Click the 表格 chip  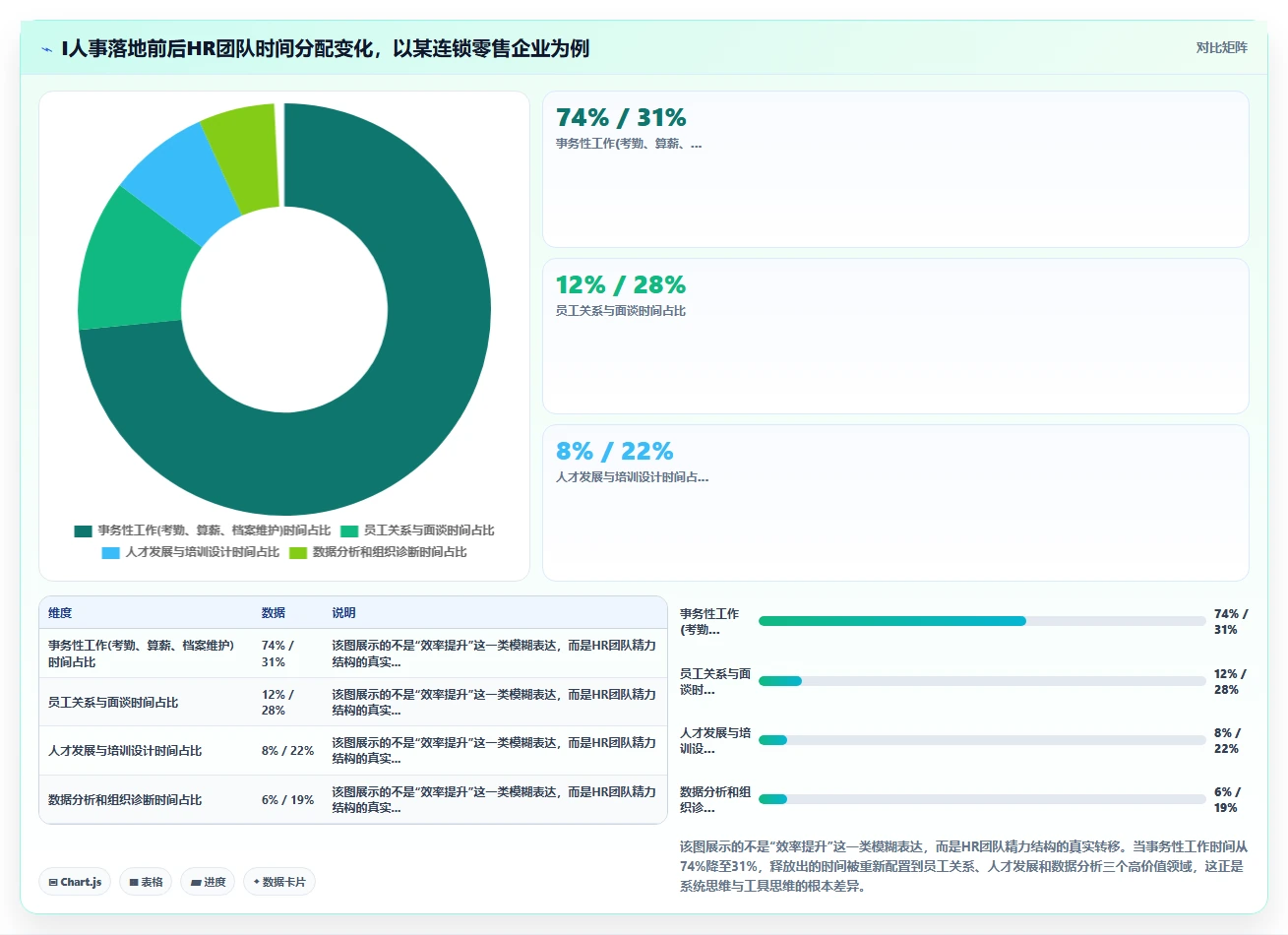[x=146, y=882]
